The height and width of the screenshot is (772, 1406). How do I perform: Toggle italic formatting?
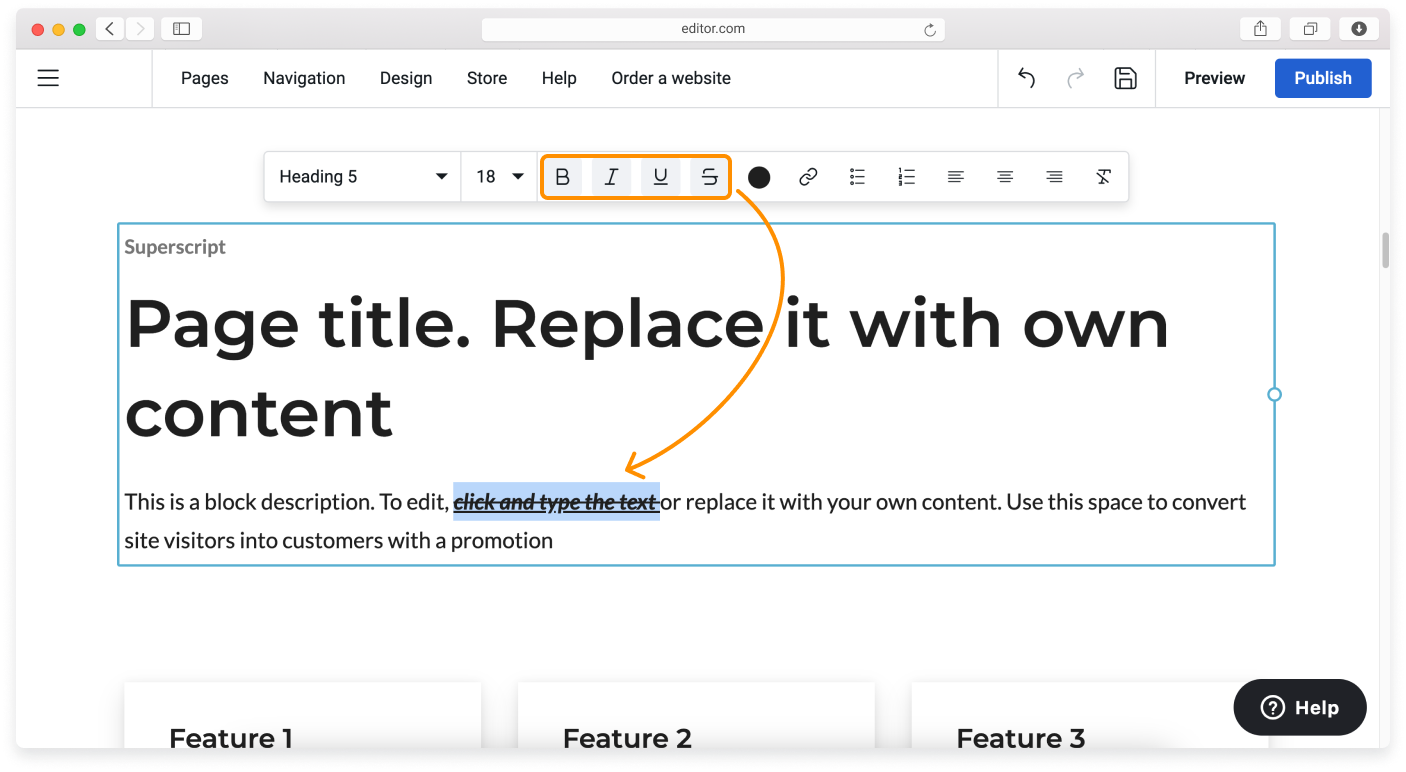click(611, 177)
